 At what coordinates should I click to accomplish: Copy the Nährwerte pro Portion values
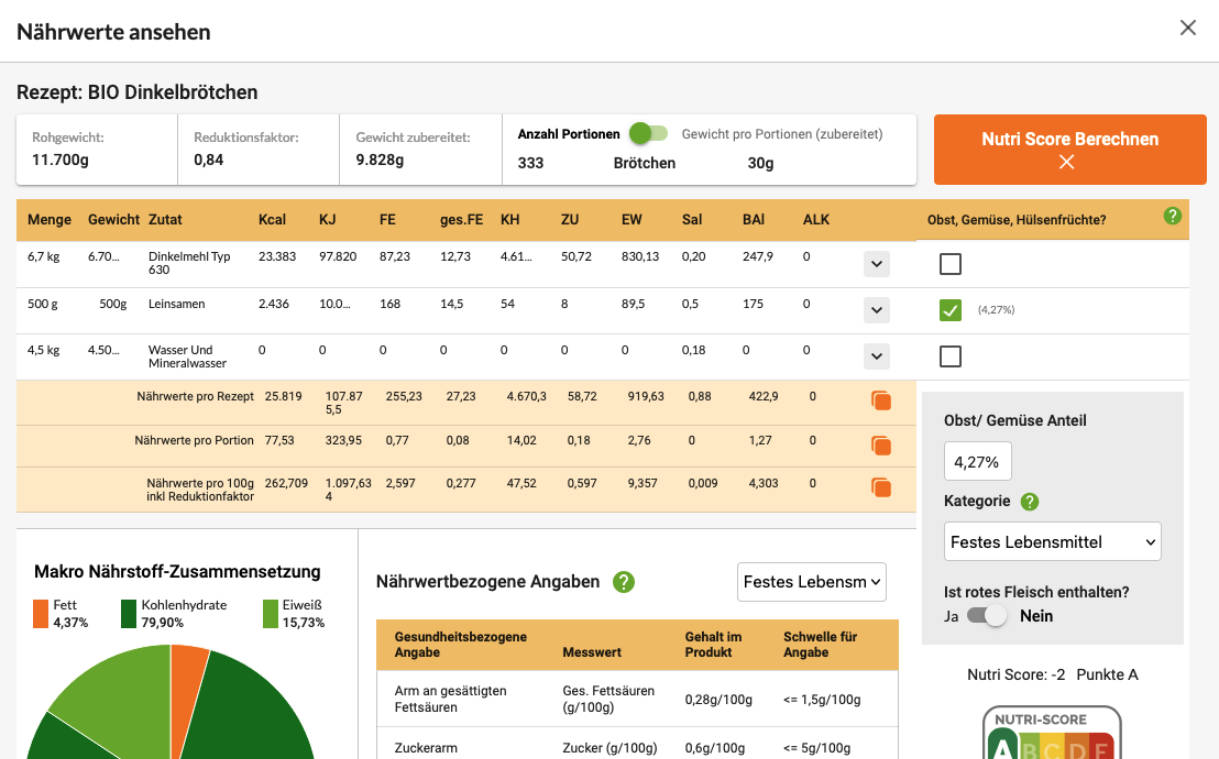click(x=881, y=444)
